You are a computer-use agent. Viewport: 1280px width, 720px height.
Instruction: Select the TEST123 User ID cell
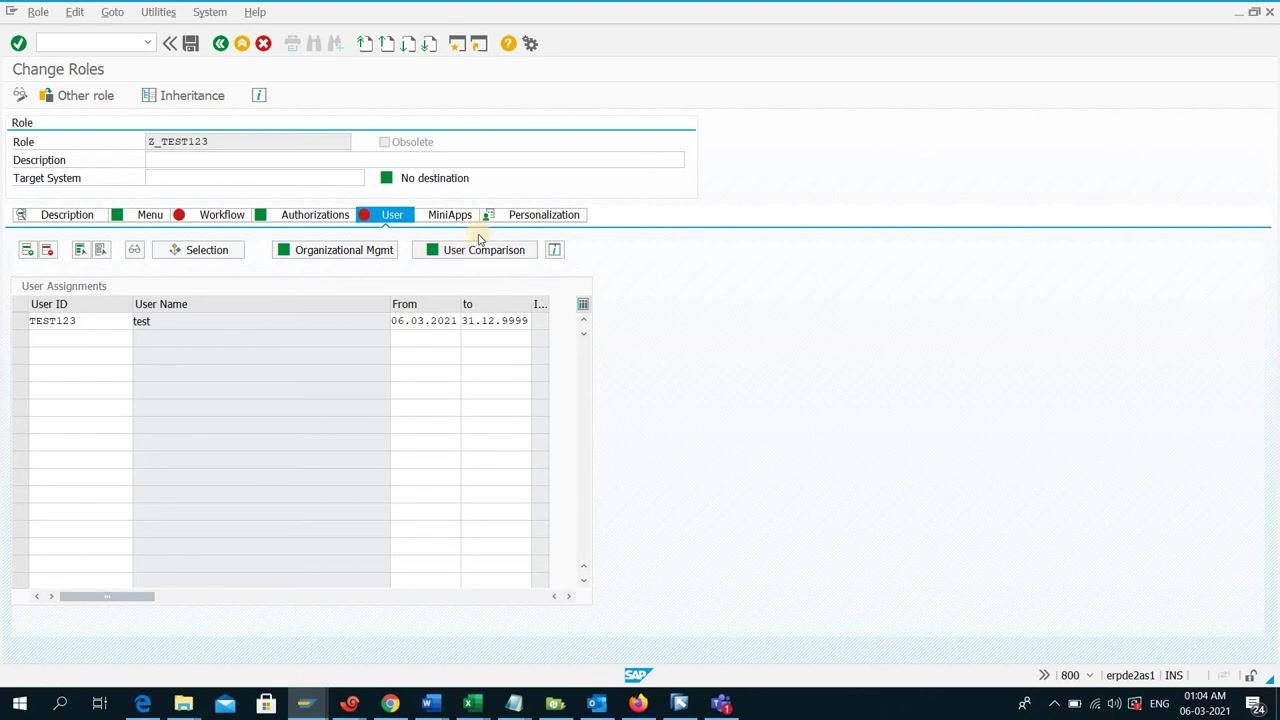(x=80, y=321)
